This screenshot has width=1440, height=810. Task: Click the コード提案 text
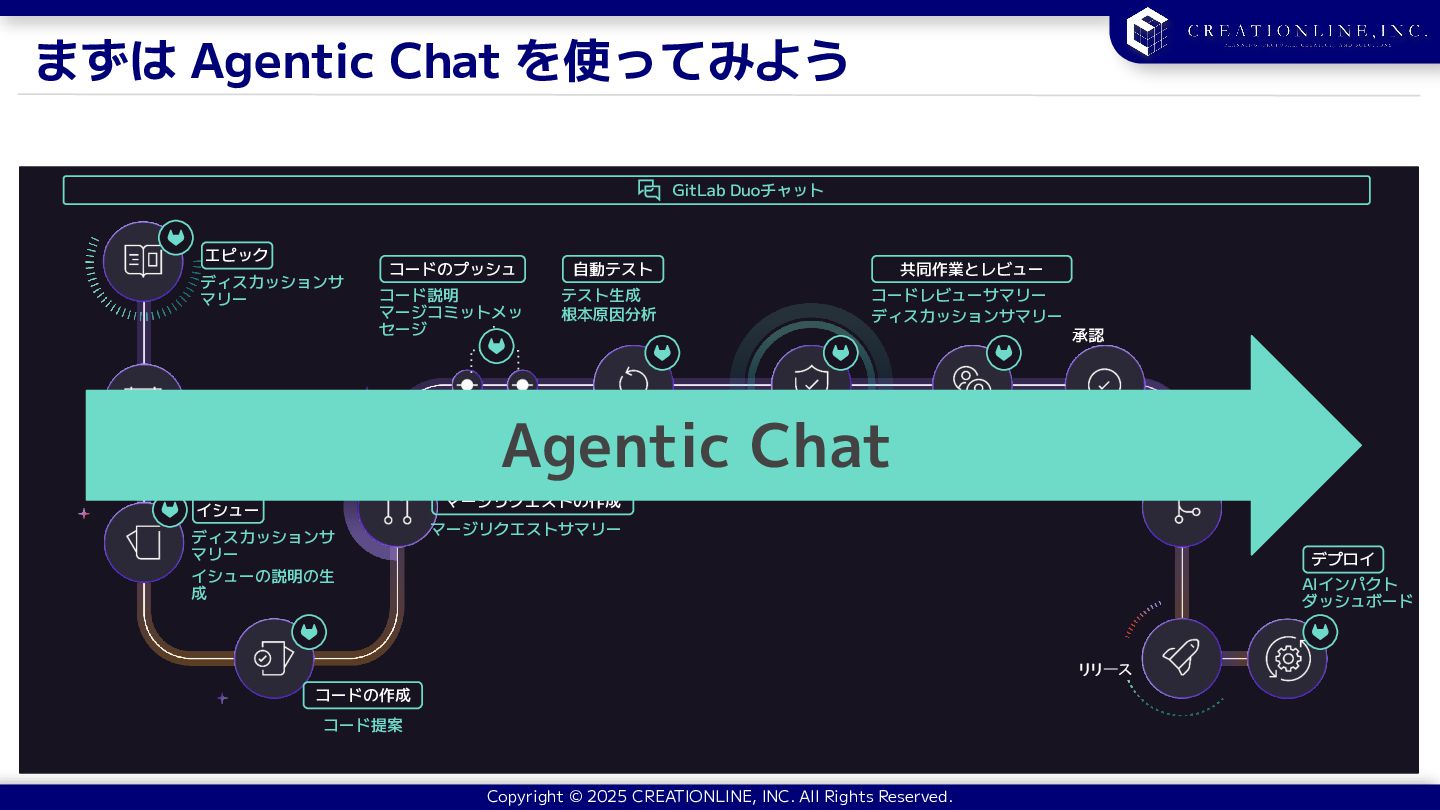point(363,725)
